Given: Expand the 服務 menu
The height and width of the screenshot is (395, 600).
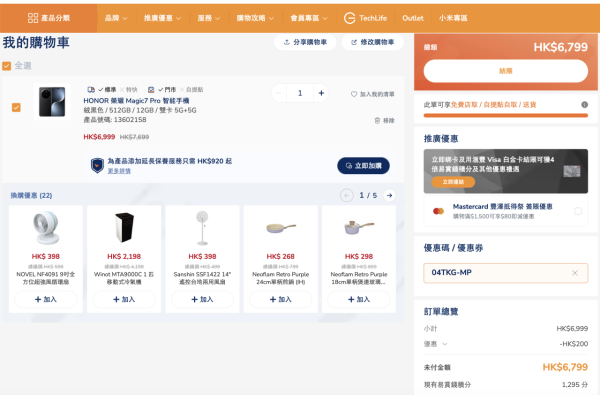Looking at the screenshot, I should [x=209, y=18].
